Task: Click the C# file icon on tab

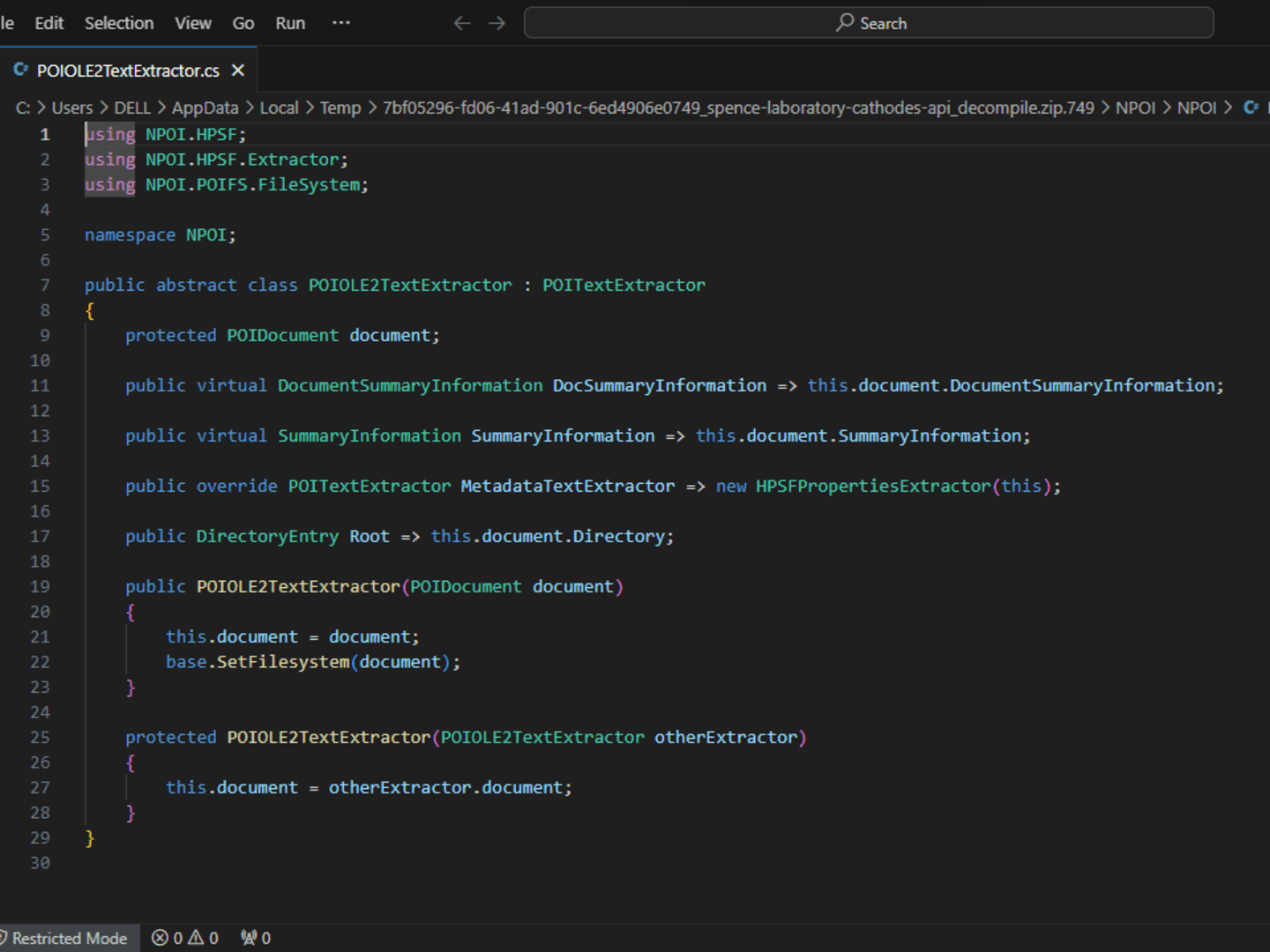Action: (20, 70)
